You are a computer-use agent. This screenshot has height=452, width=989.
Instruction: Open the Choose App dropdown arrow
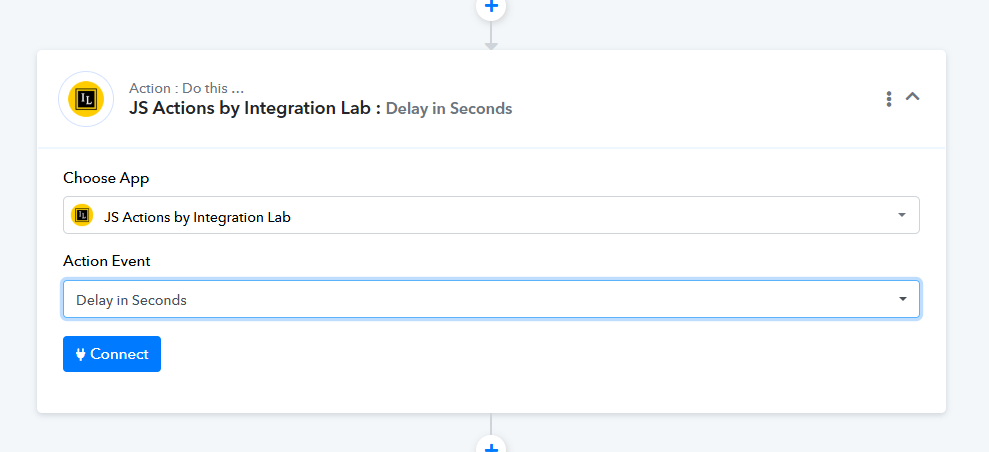click(901, 215)
